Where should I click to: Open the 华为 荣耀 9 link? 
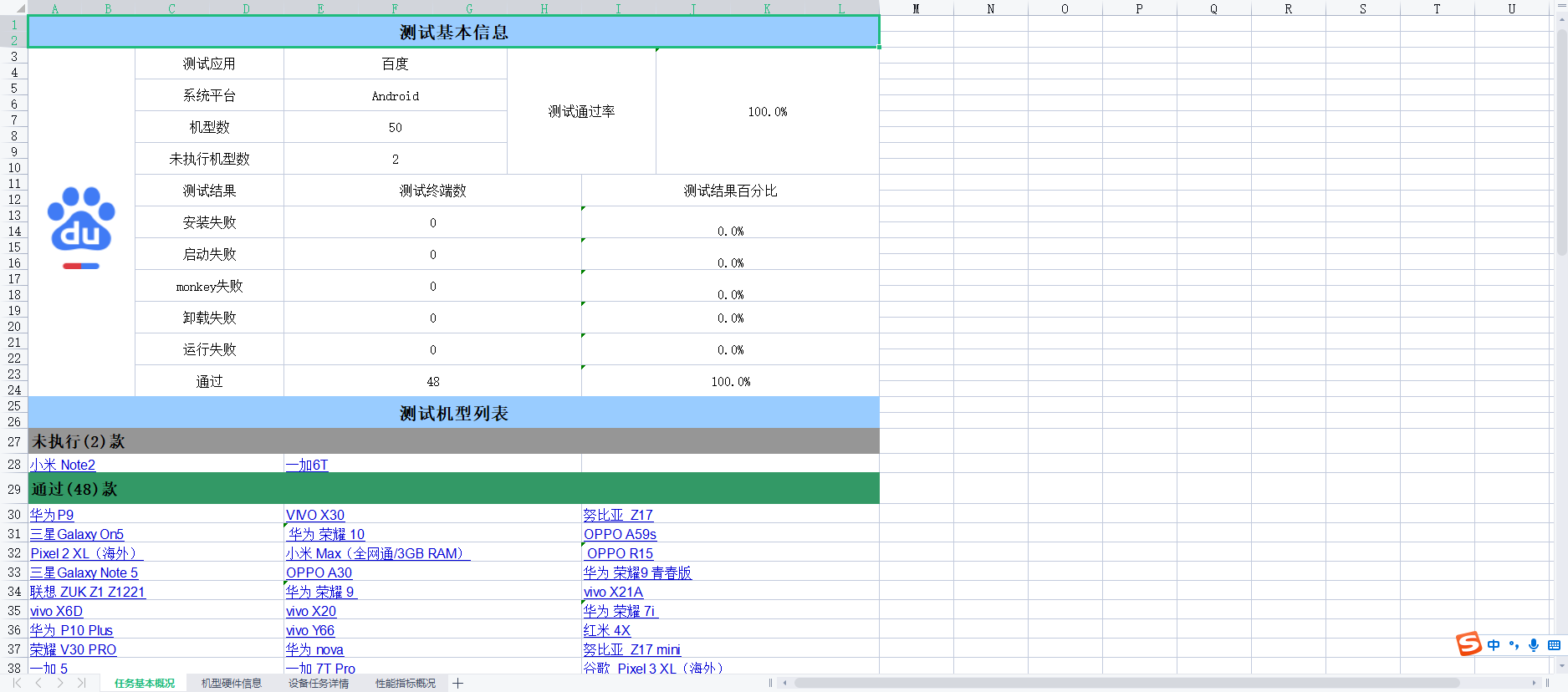[321, 592]
